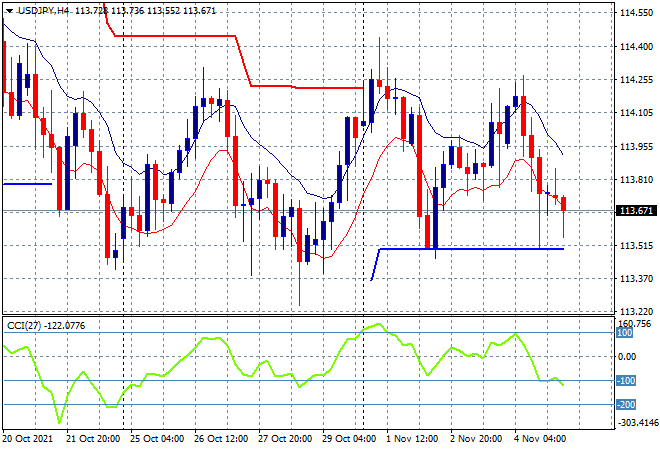Click the 1 Nov 12:00 time label
Image resolution: width=660 pixels, height=450 pixels.
[412, 439]
